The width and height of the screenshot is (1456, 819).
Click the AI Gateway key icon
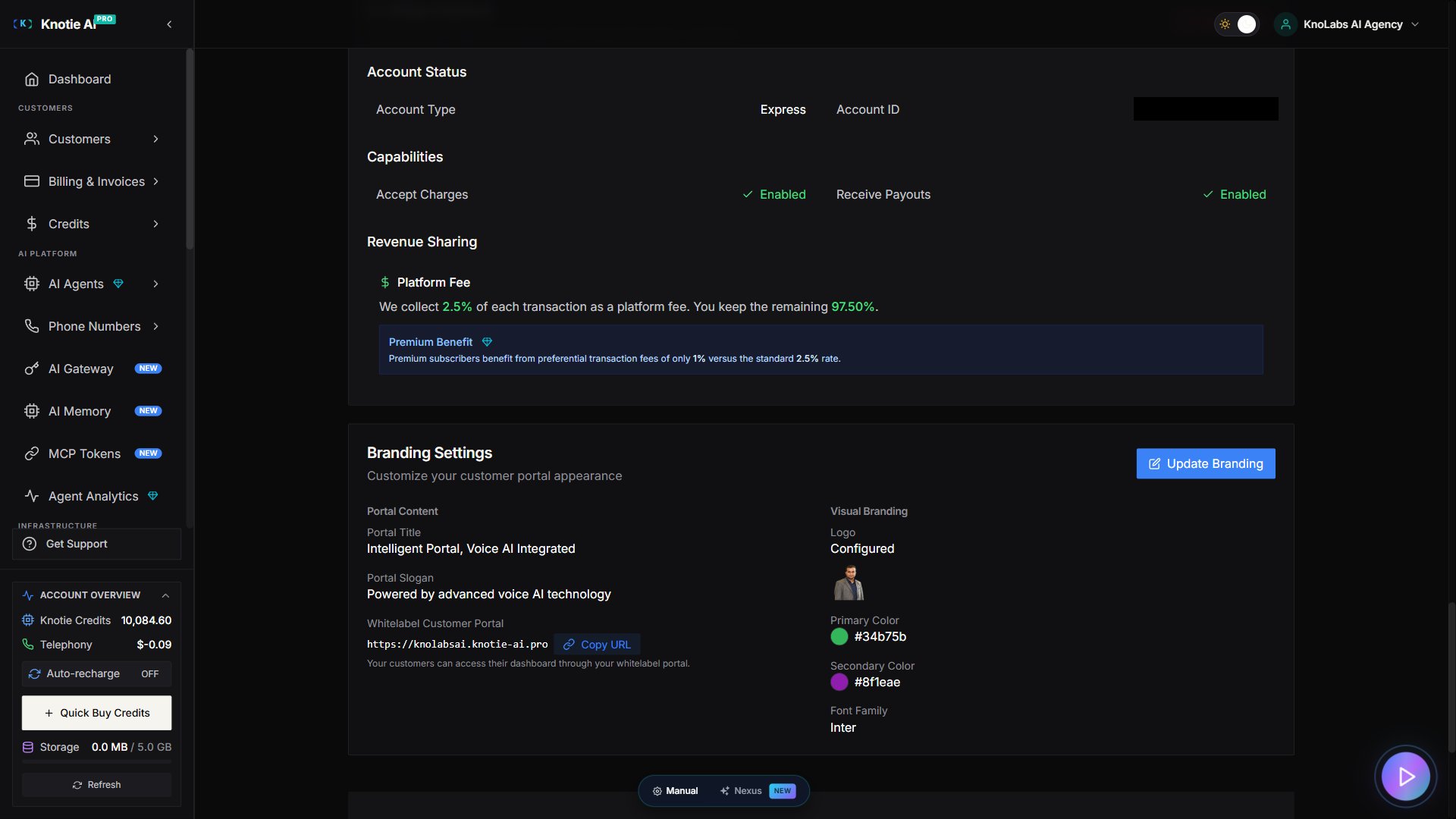pyautogui.click(x=32, y=369)
